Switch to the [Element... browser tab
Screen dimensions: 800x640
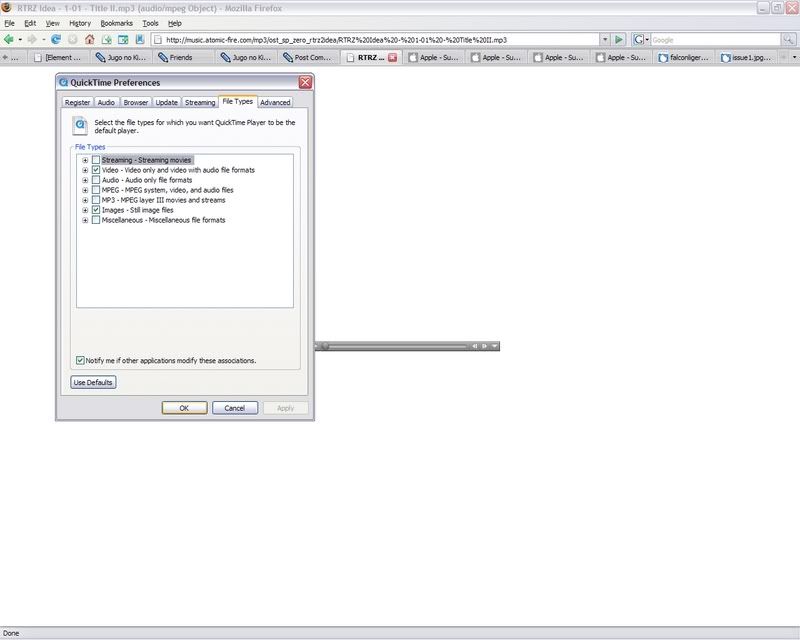(x=59, y=57)
